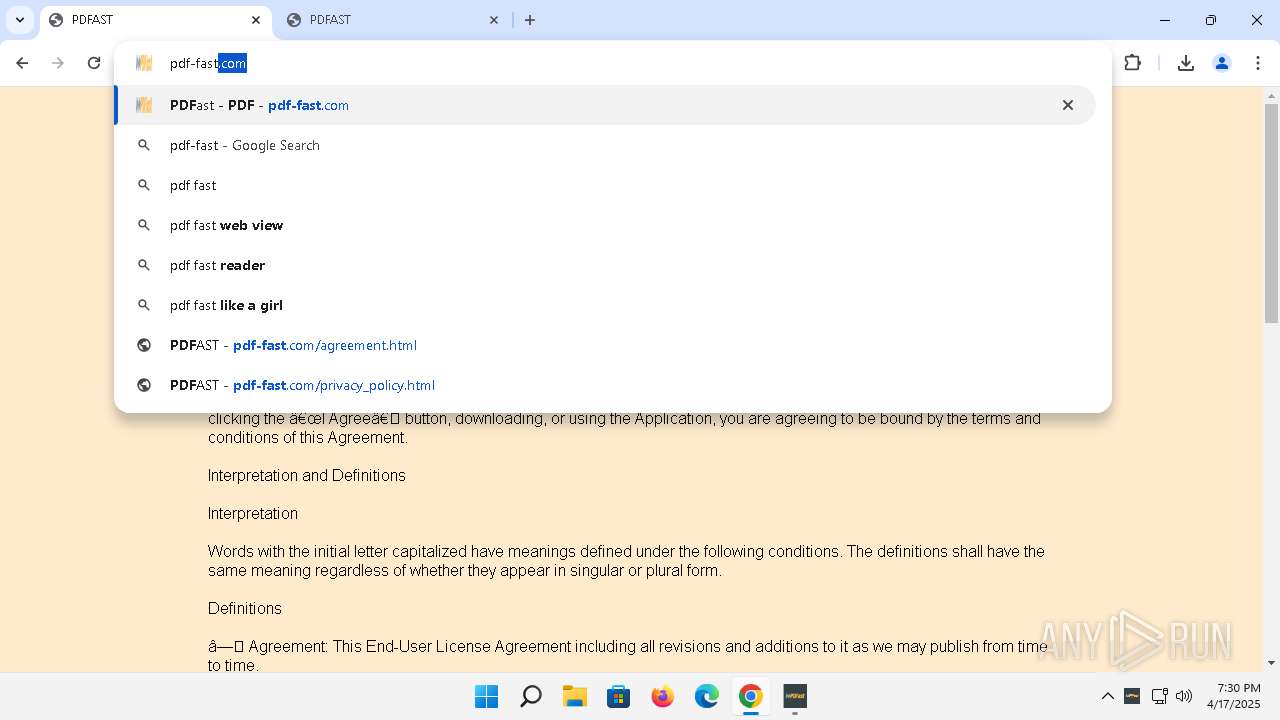The height and width of the screenshot is (720, 1280).
Task: Launch Firefox from the taskbar
Action: 663,696
